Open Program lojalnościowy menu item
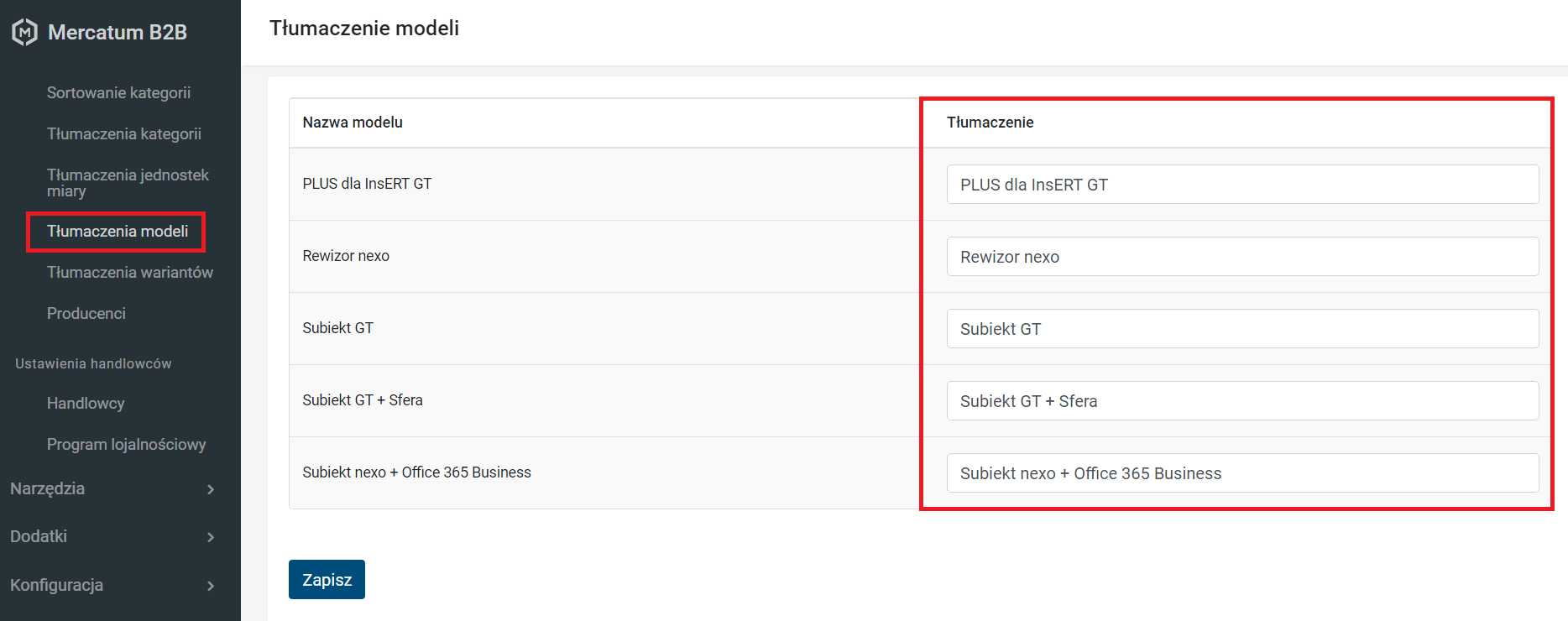1568x621 pixels. (x=127, y=444)
